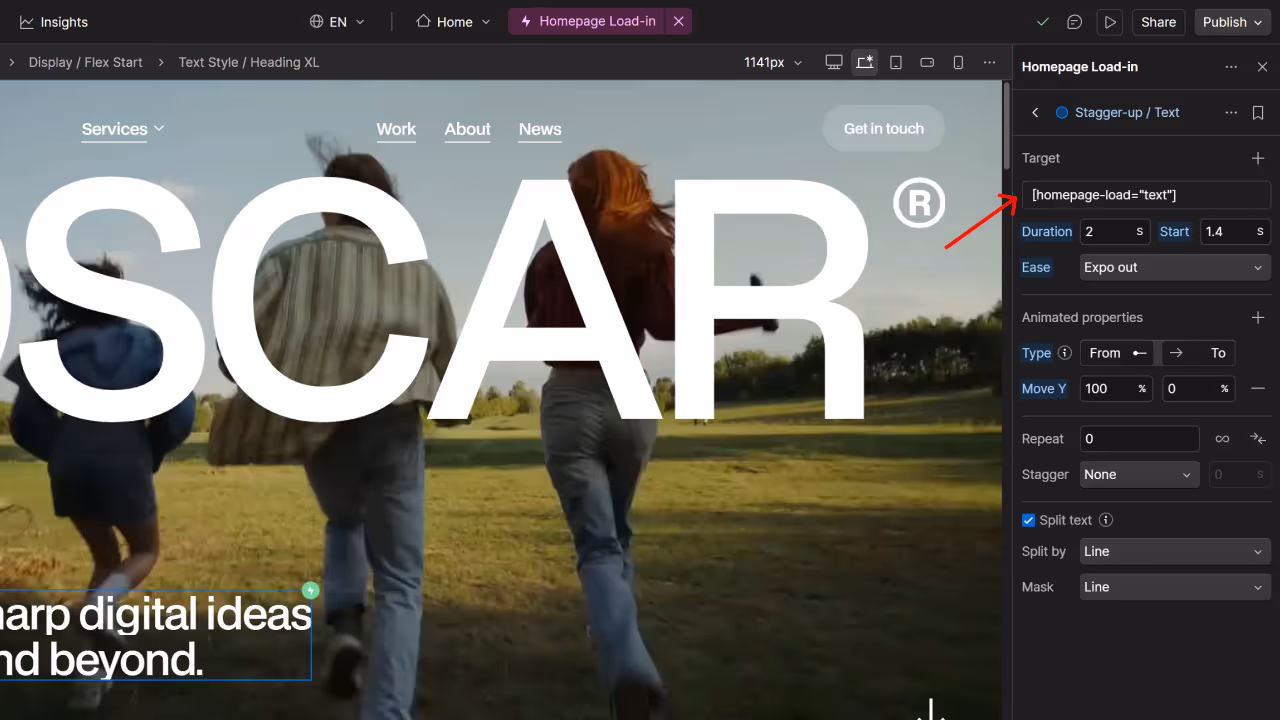This screenshot has width=1280, height=720.
Task: Switch animation Type to From
Action: pos(1116,352)
